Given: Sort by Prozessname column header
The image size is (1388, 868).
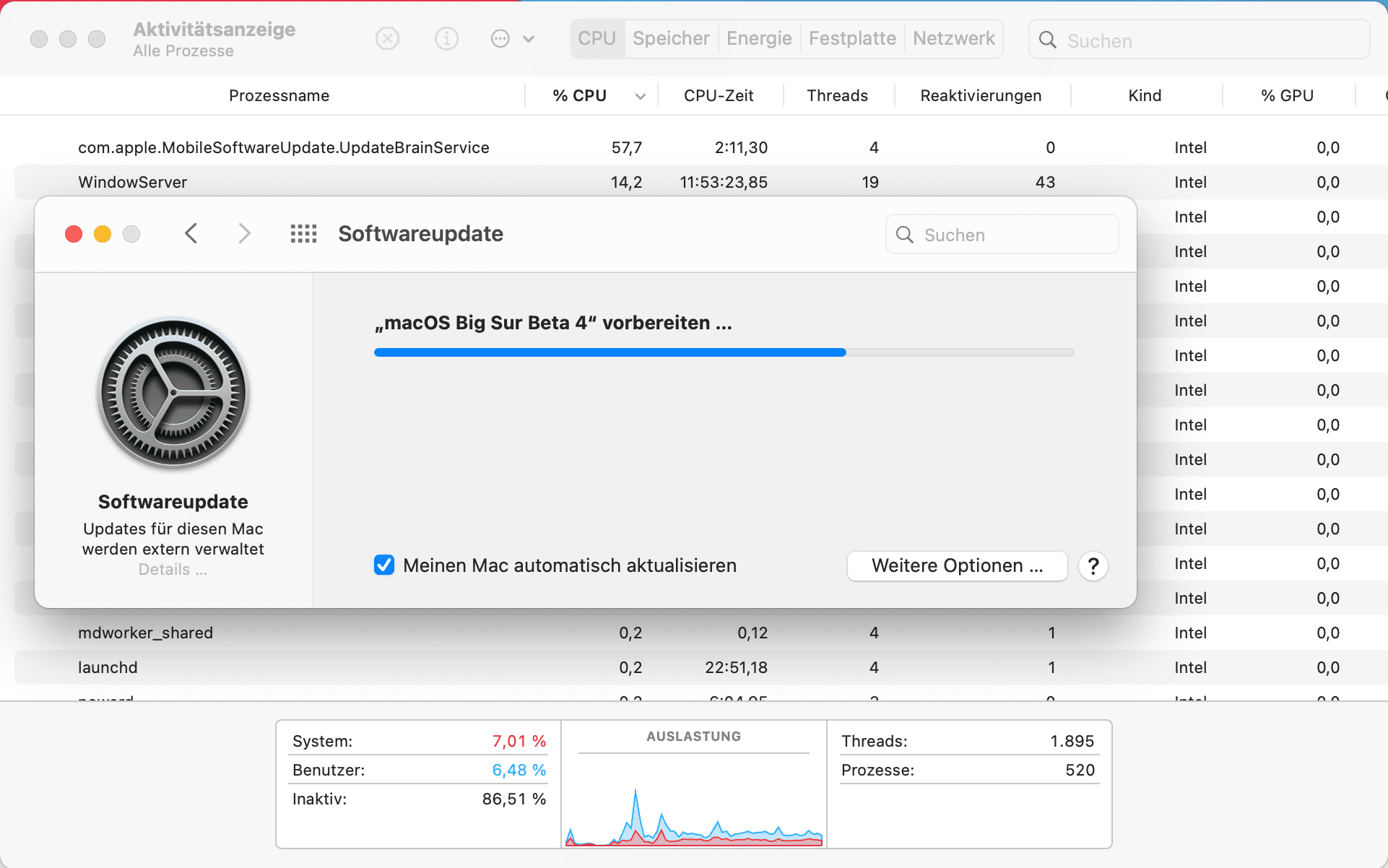Looking at the screenshot, I should [279, 95].
